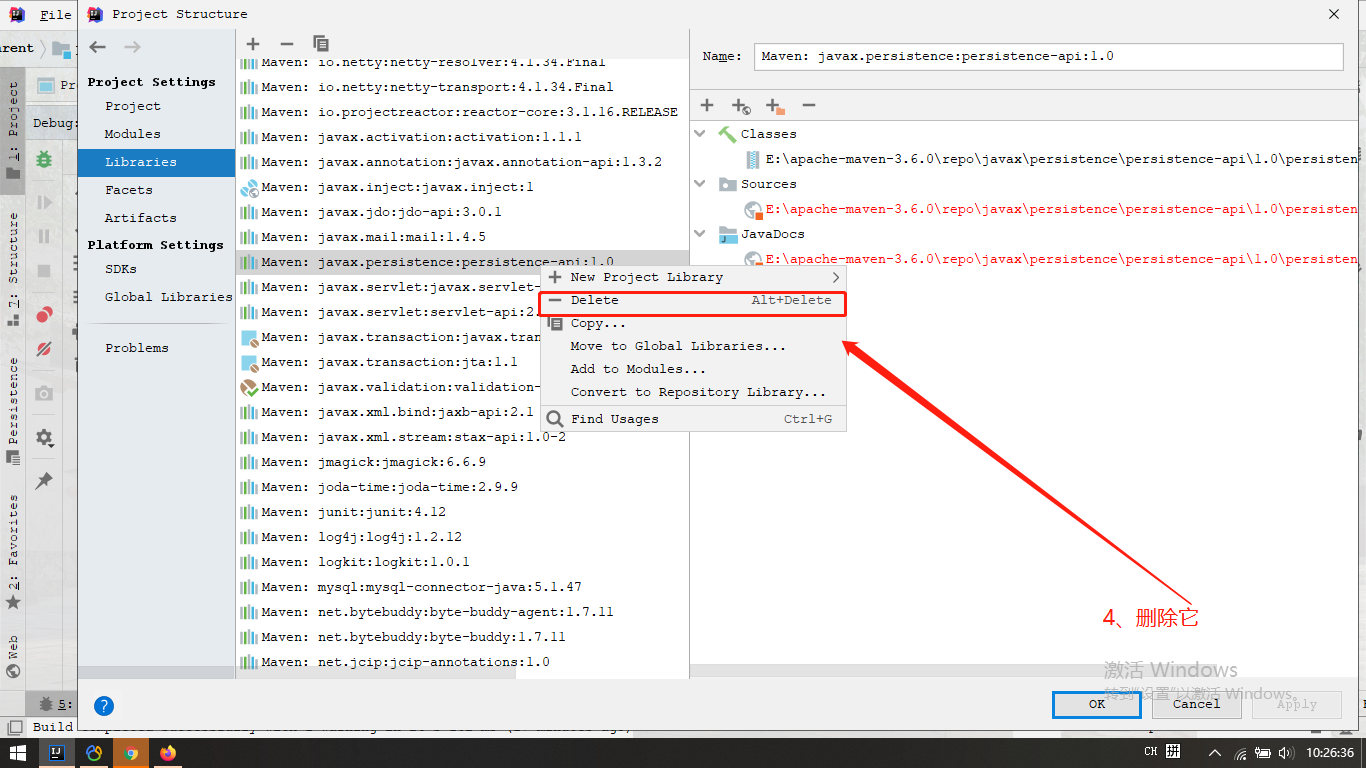Click the library list horizontal scrollbar
Viewport: 1366px width, 768px height.
[x=377, y=675]
